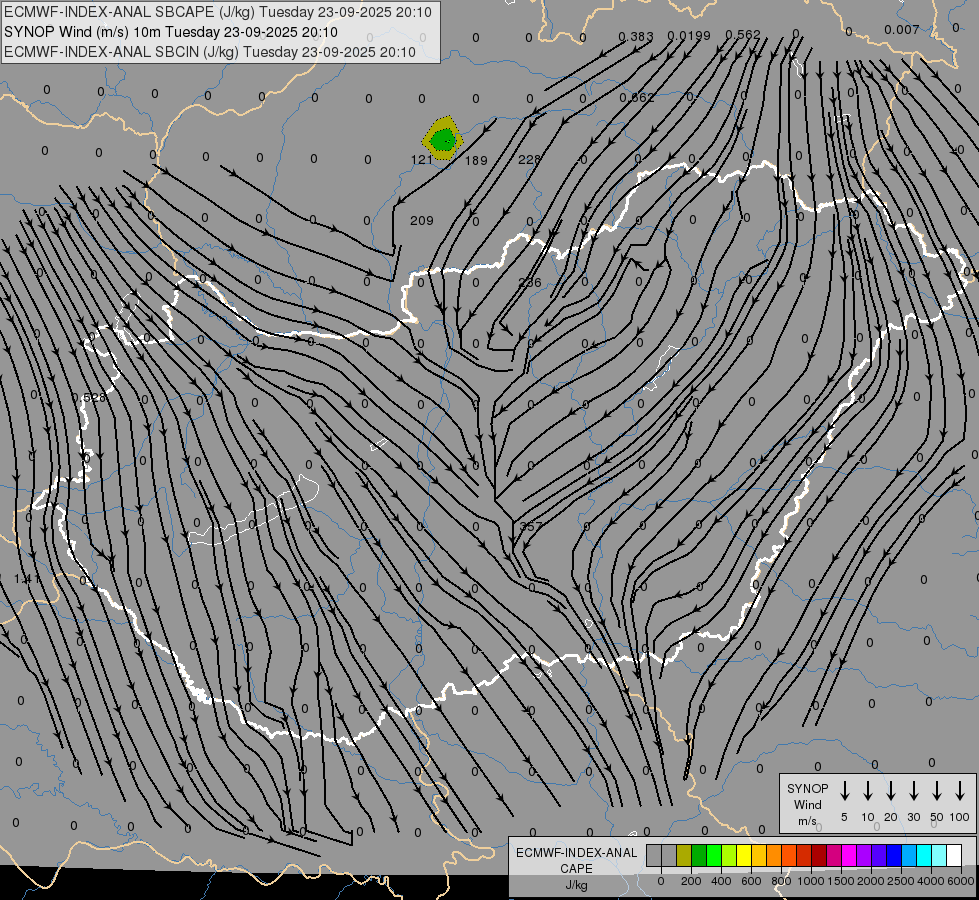Viewport: 979px width, 900px height.
Task: Click the 1500 tick label in CAPE legend
Action: 841,881
